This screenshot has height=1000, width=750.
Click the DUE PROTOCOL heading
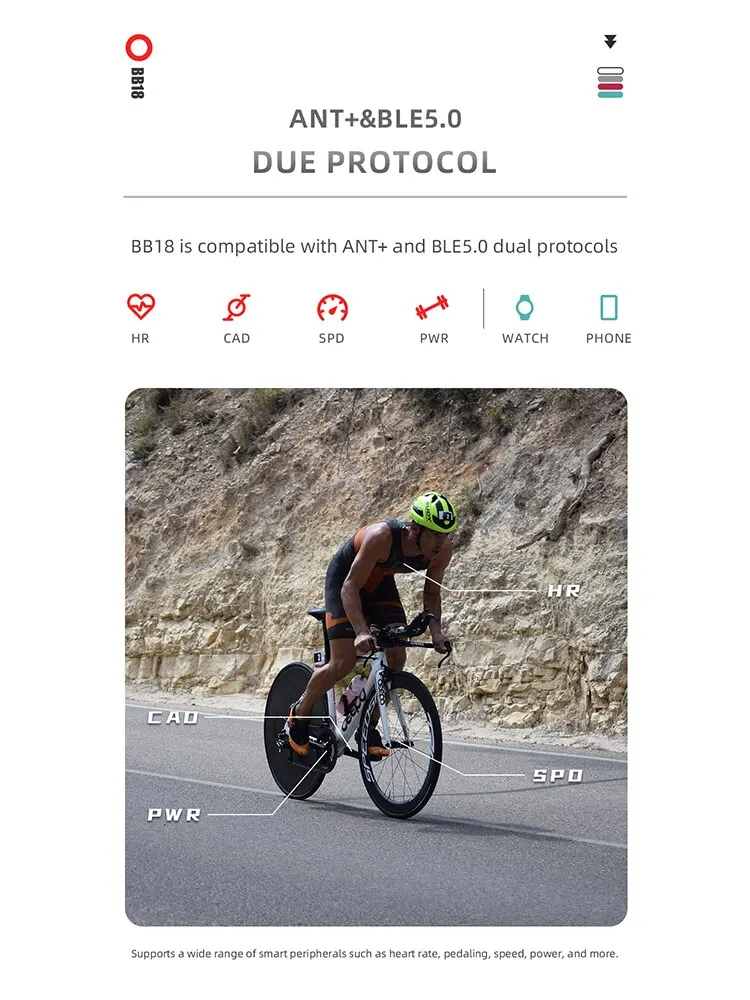[374, 162]
